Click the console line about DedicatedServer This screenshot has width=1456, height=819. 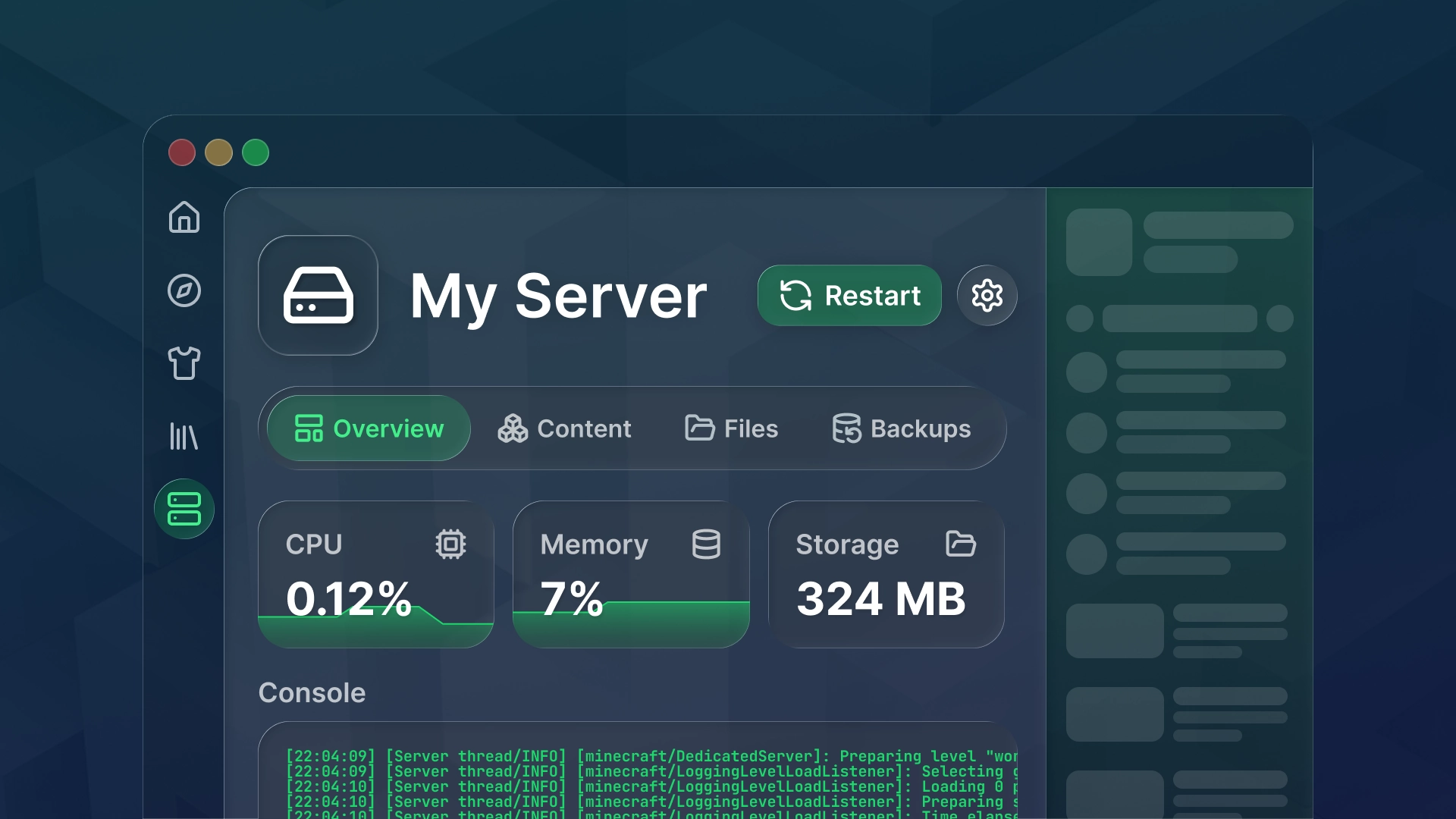(x=651, y=756)
